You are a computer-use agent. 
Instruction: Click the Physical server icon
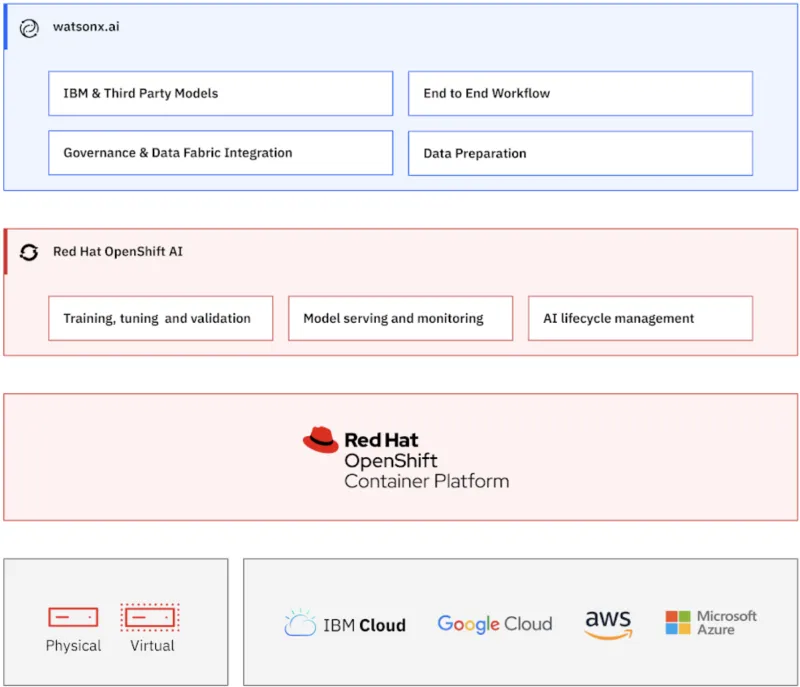72,616
